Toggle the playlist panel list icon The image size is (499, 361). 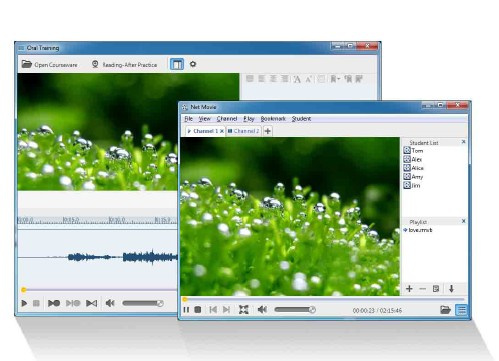[462, 310]
